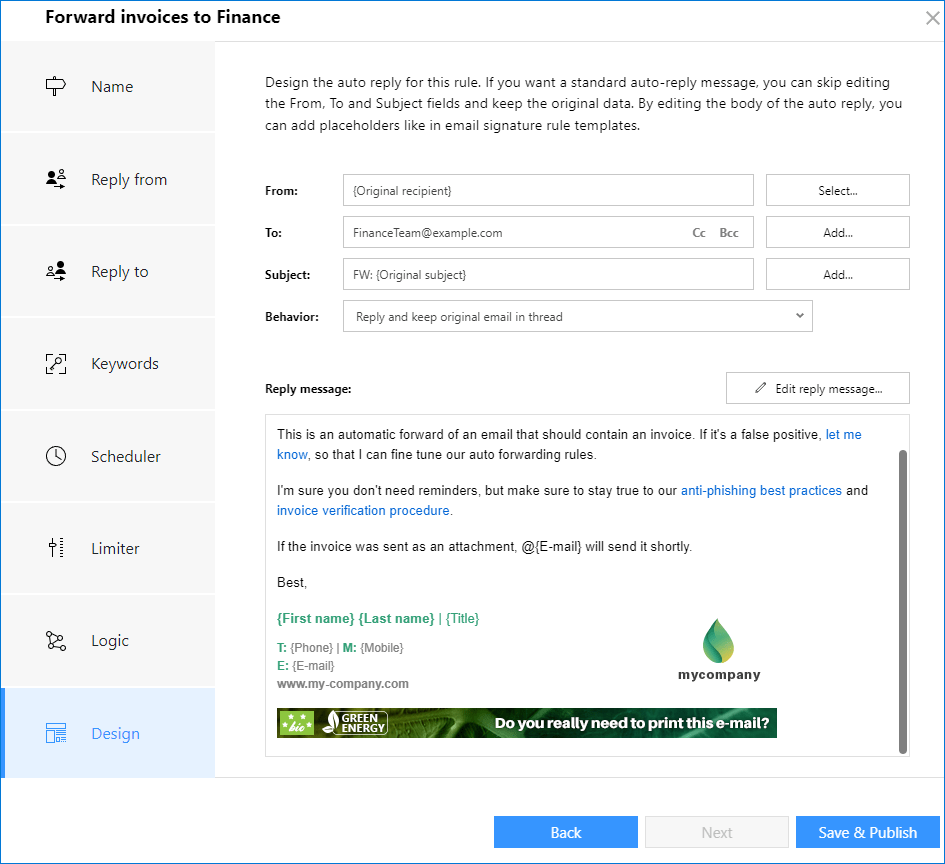Click Save & Publish
This screenshot has height=864, width=945.
pos(867,831)
